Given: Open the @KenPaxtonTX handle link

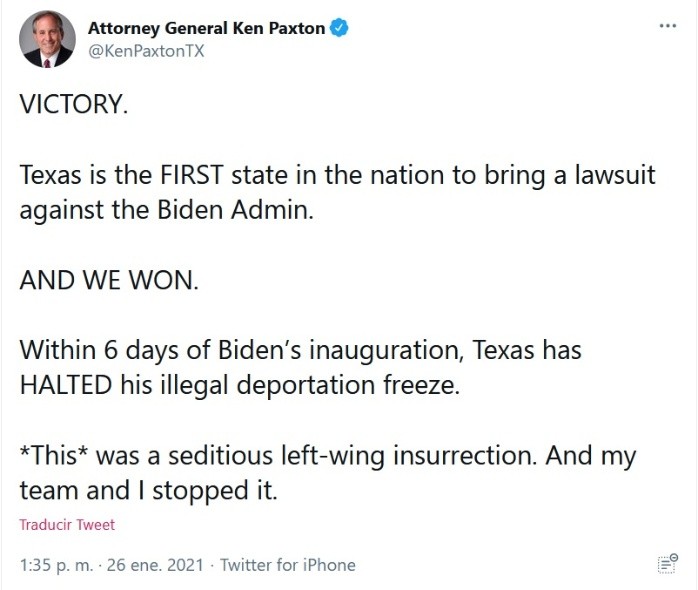Looking at the screenshot, I should click(x=146, y=51).
